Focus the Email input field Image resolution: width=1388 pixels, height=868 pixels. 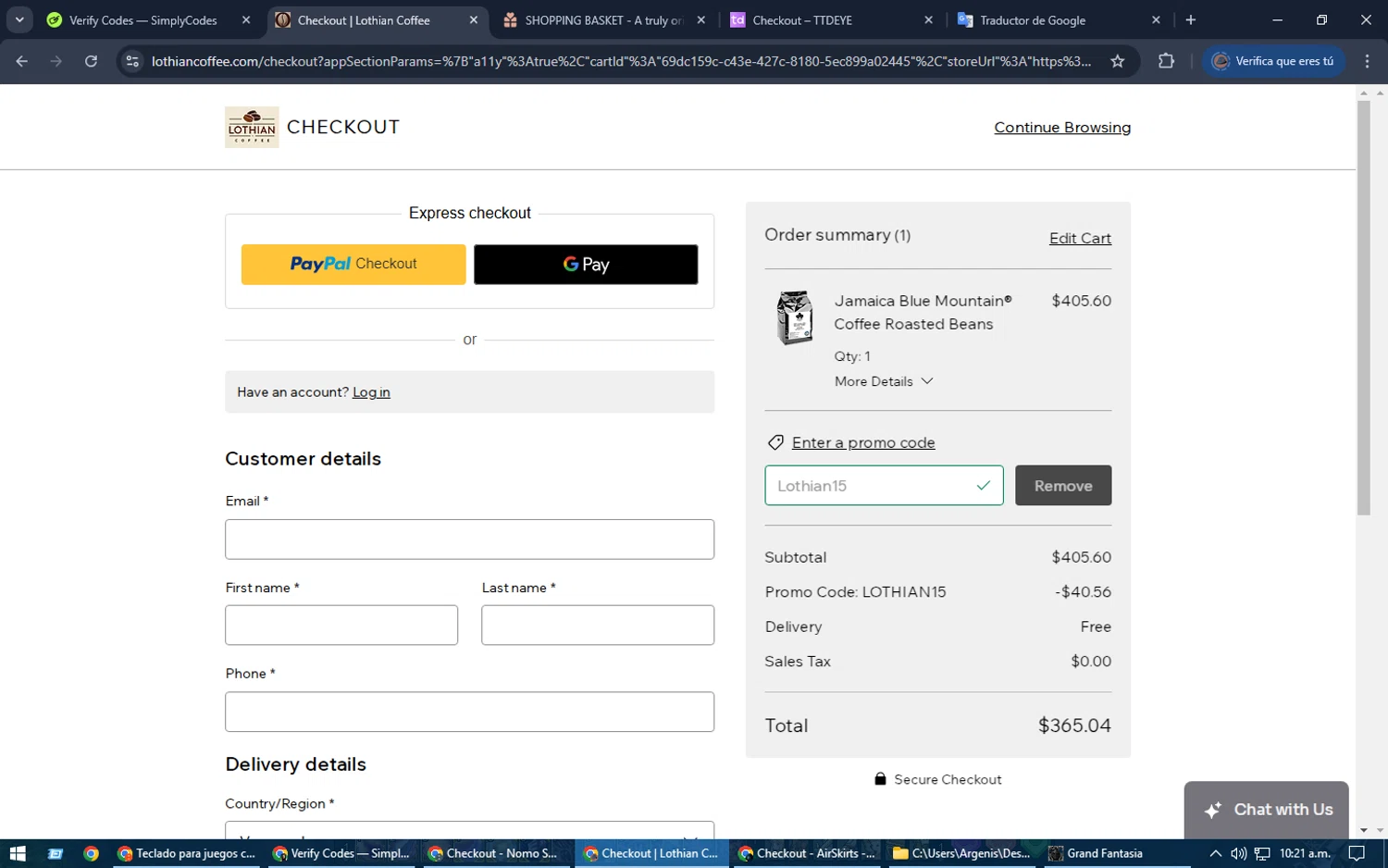pyautogui.click(x=469, y=539)
